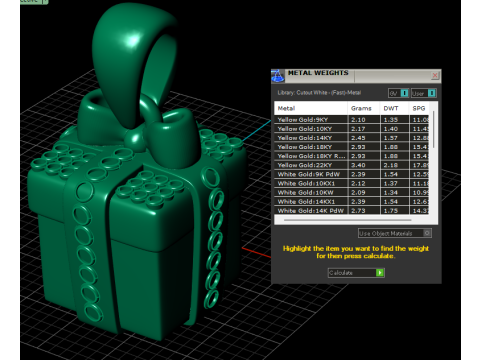This screenshot has width=480, height=360.
Task: Select the Yellow Gold:10KY row
Action: click(x=352, y=129)
